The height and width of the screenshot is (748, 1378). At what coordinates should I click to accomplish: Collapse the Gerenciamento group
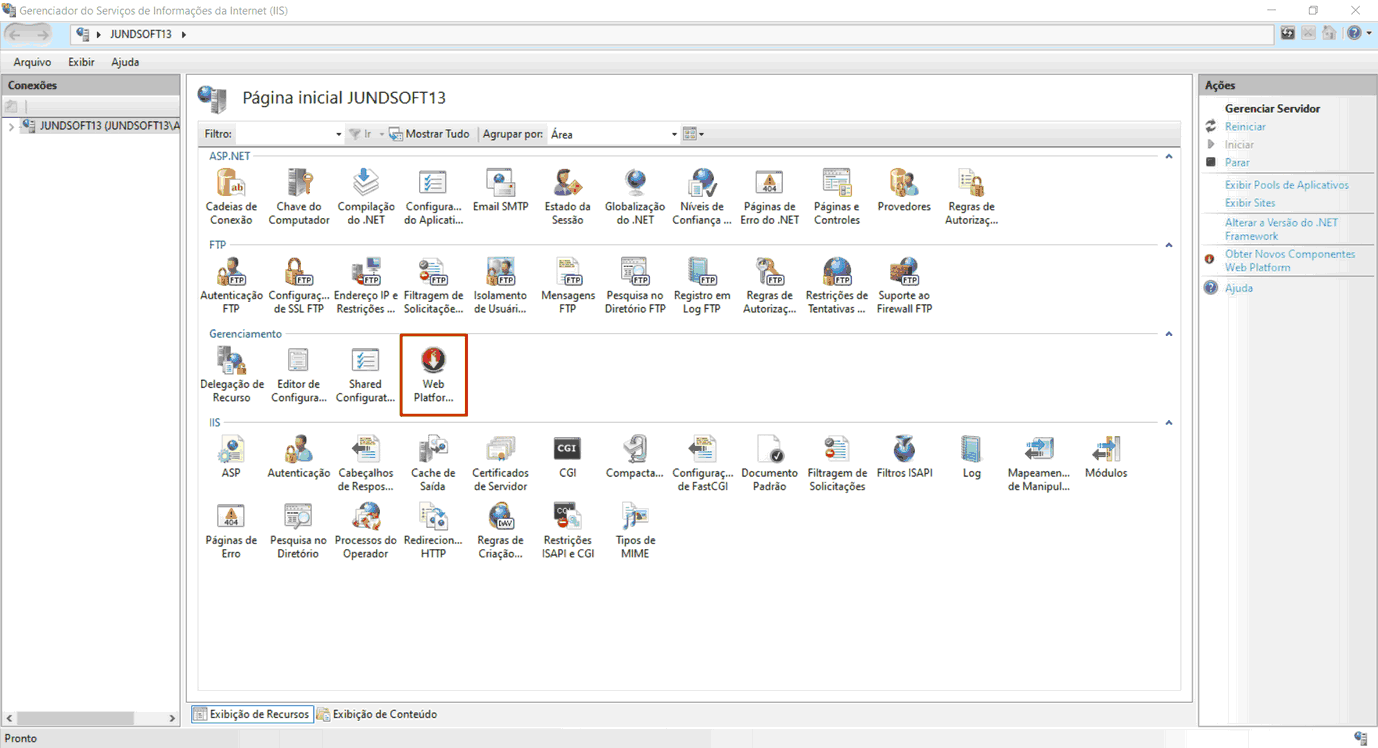(x=1168, y=334)
